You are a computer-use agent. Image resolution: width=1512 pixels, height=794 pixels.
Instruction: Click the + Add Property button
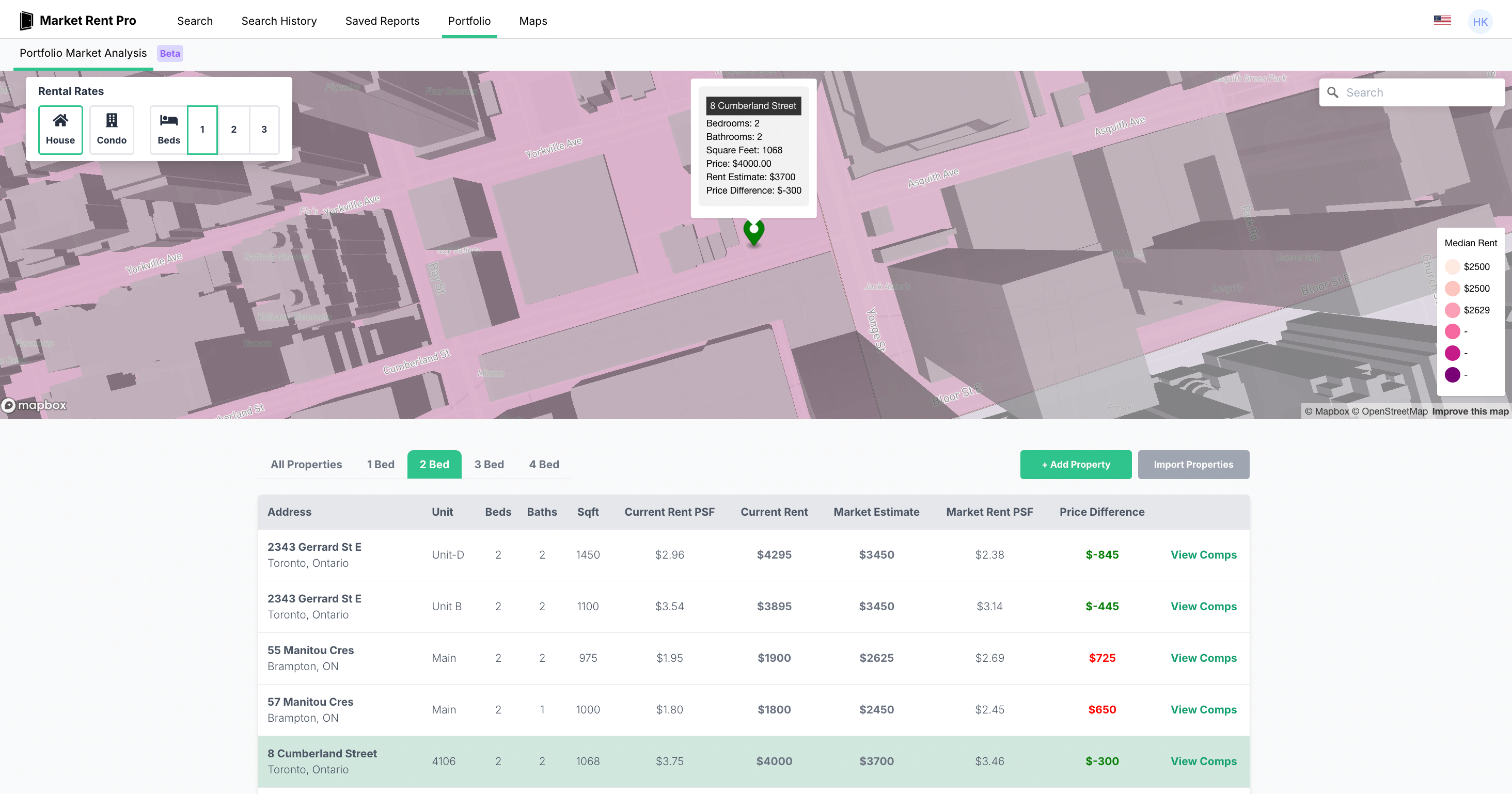point(1075,464)
